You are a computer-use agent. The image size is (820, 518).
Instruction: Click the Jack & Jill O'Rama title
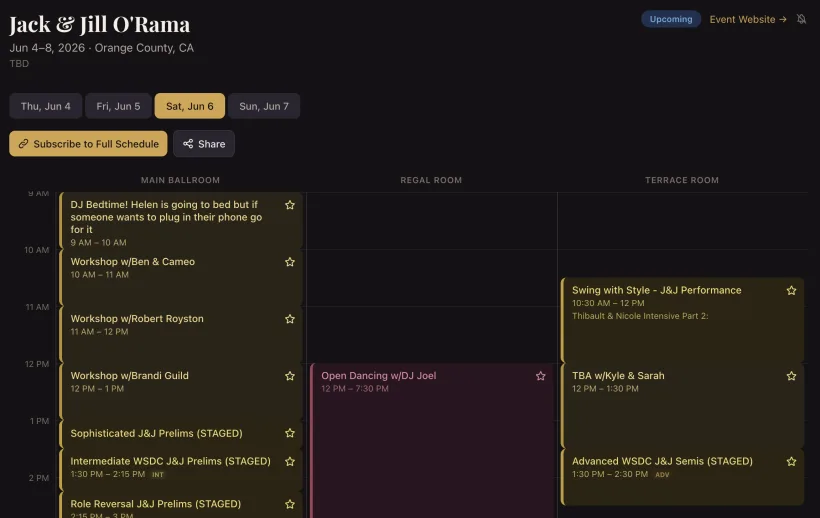pyautogui.click(x=100, y=25)
